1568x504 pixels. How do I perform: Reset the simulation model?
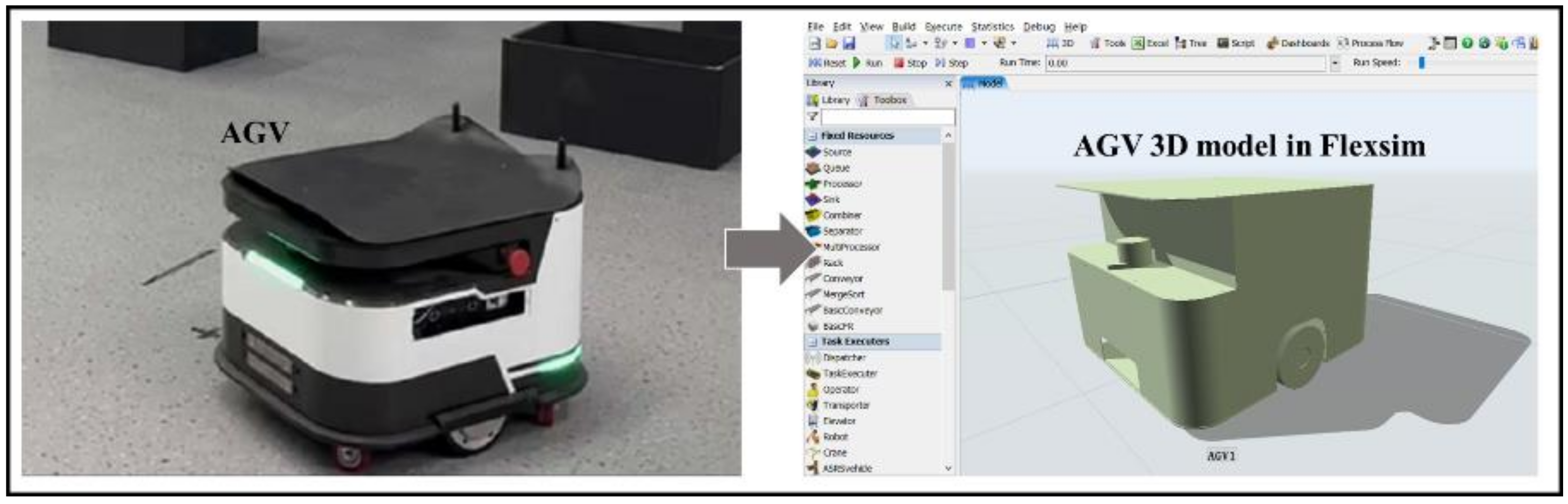827,63
